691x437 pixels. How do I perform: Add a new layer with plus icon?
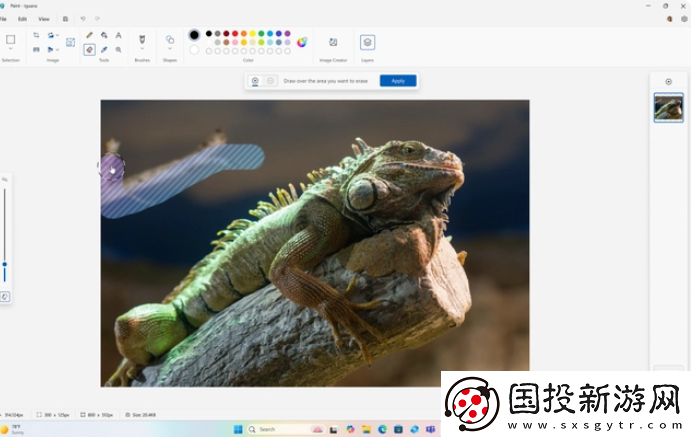click(x=669, y=81)
